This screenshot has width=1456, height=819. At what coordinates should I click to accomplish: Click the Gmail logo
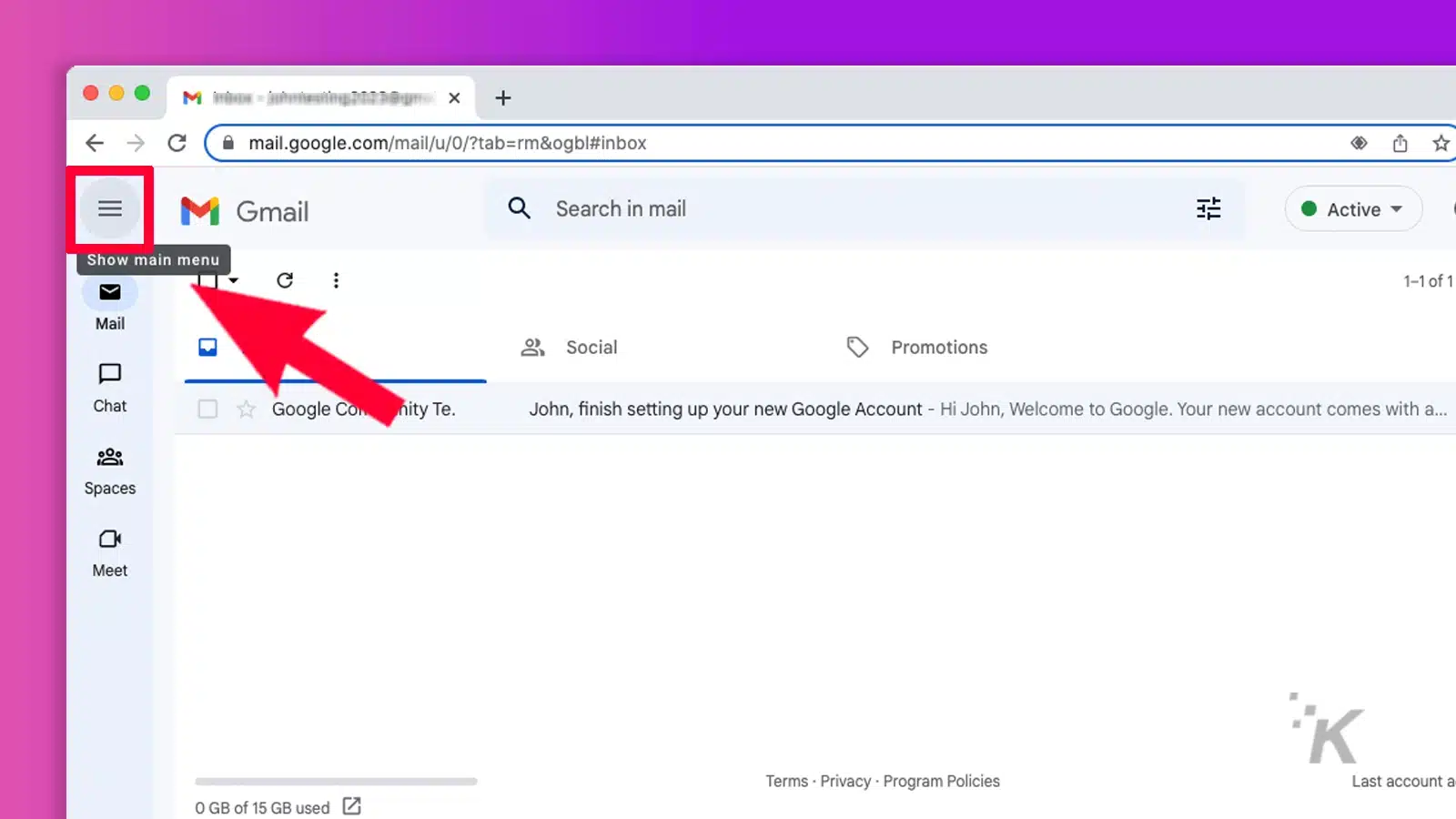click(x=245, y=211)
